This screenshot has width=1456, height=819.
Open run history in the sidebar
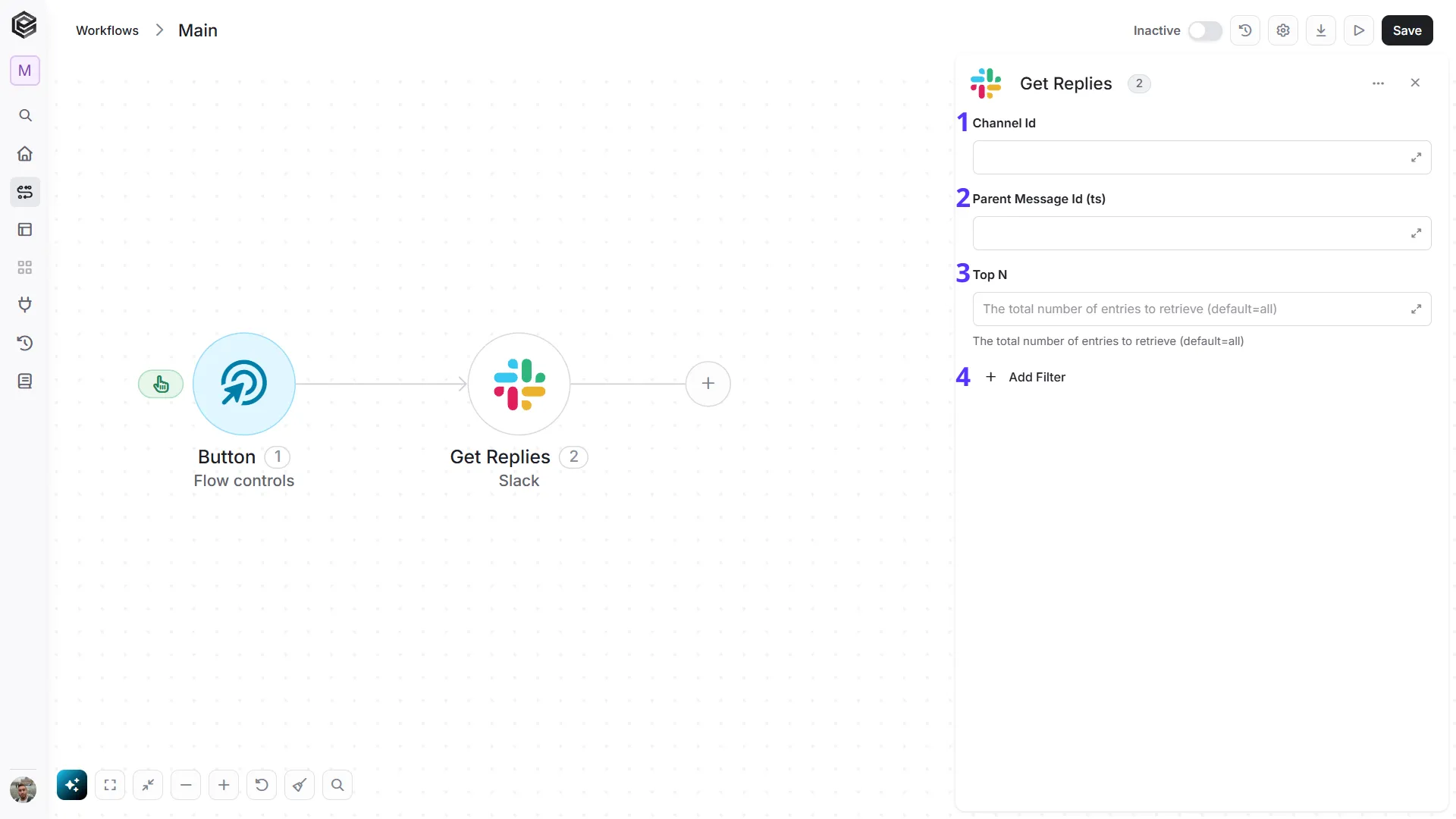point(25,343)
